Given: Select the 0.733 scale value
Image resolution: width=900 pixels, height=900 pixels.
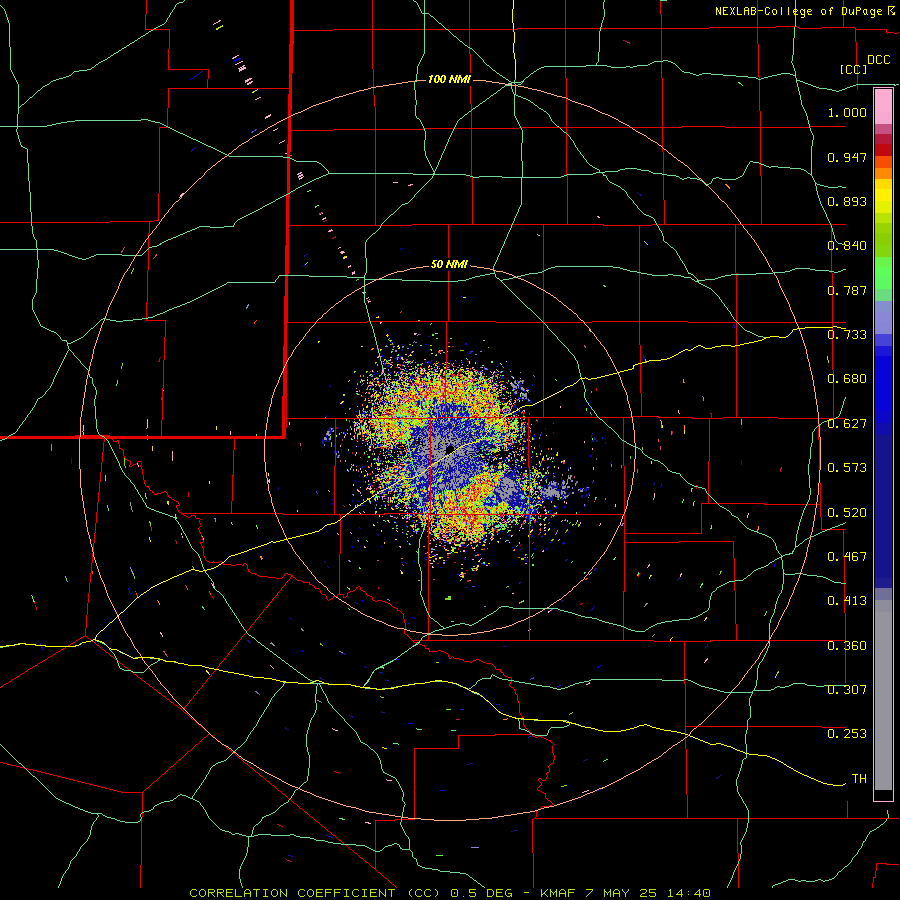Looking at the screenshot, I should tap(847, 335).
